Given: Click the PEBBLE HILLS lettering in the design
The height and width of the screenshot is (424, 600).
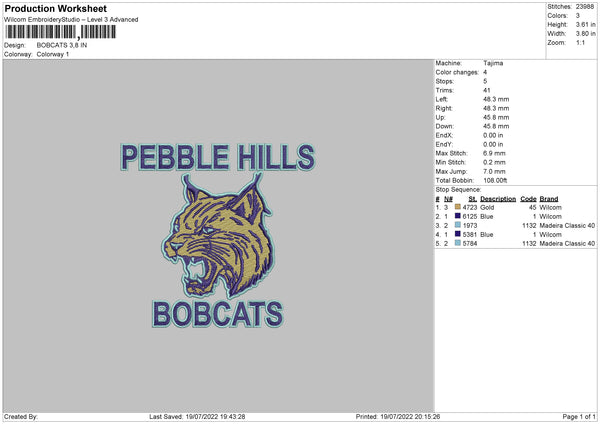Looking at the screenshot, I should point(217,157).
